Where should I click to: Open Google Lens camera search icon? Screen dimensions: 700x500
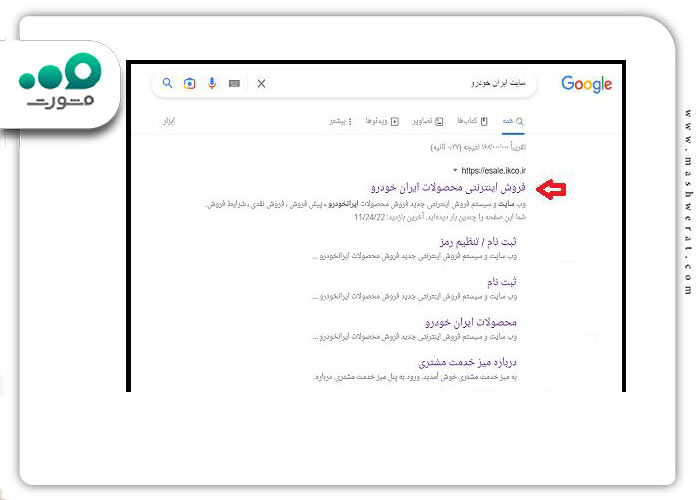click(x=190, y=83)
